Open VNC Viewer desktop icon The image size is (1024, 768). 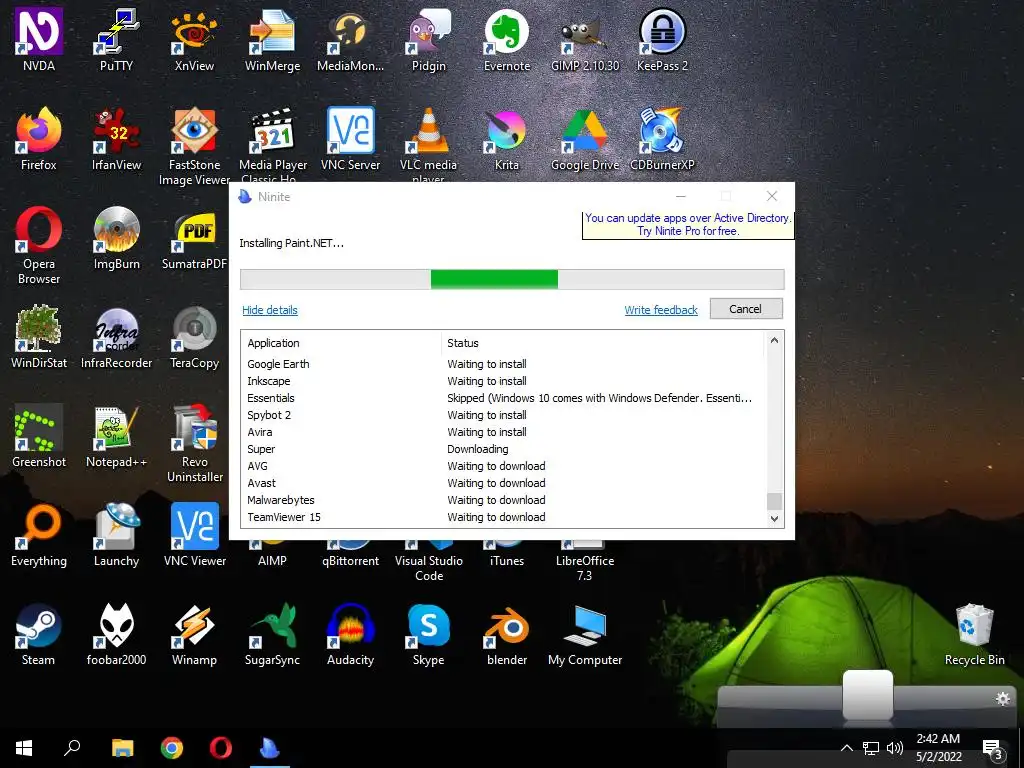click(x=194, y=534)
